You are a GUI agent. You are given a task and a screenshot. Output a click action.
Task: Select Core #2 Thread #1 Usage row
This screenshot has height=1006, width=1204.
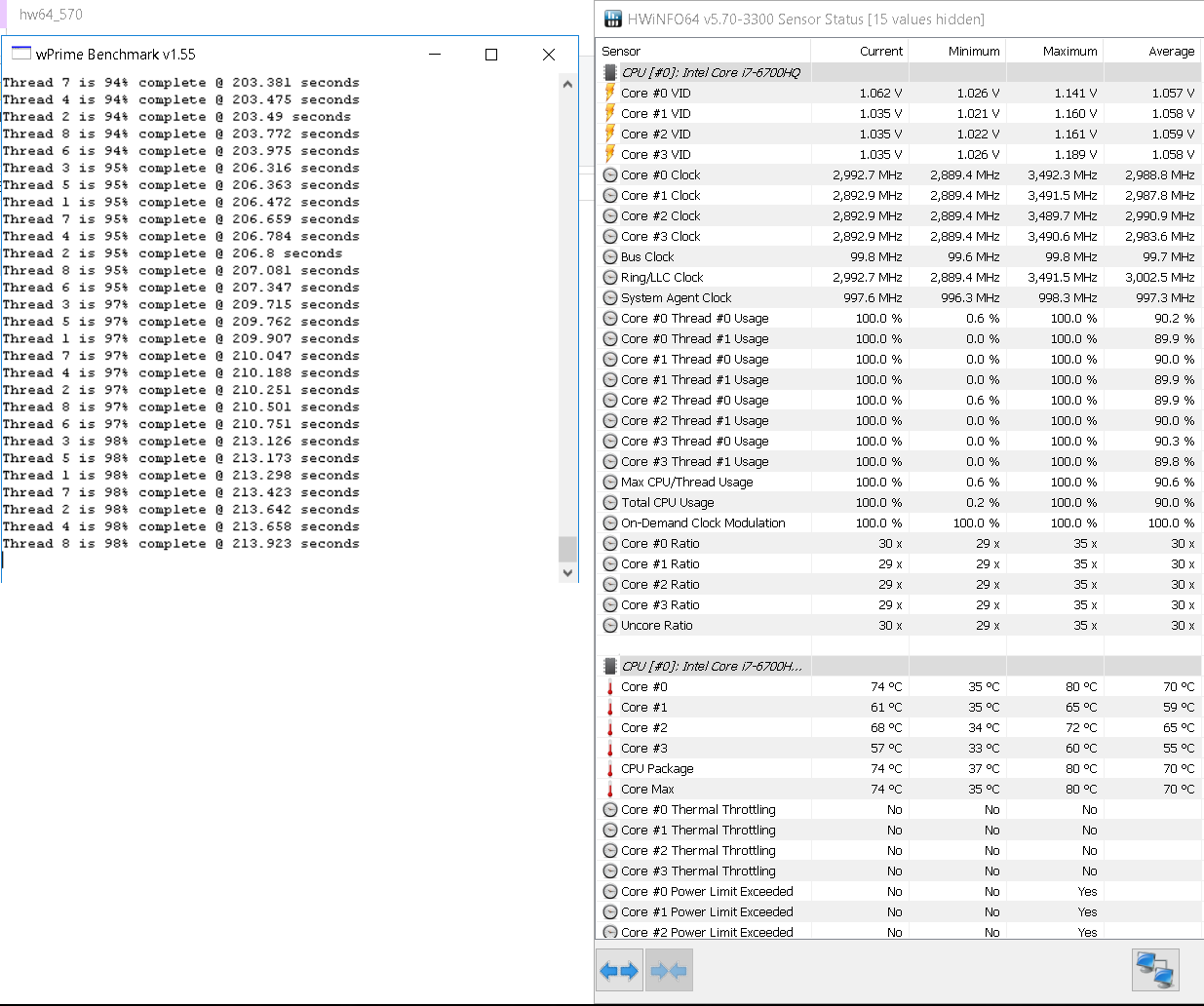pyautogui.click(x=899, y=420)
